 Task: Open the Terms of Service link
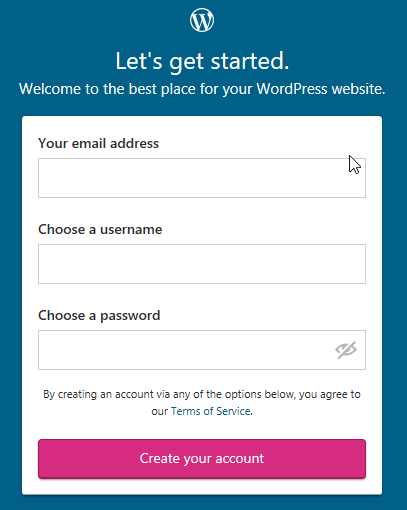coord(211,411)
